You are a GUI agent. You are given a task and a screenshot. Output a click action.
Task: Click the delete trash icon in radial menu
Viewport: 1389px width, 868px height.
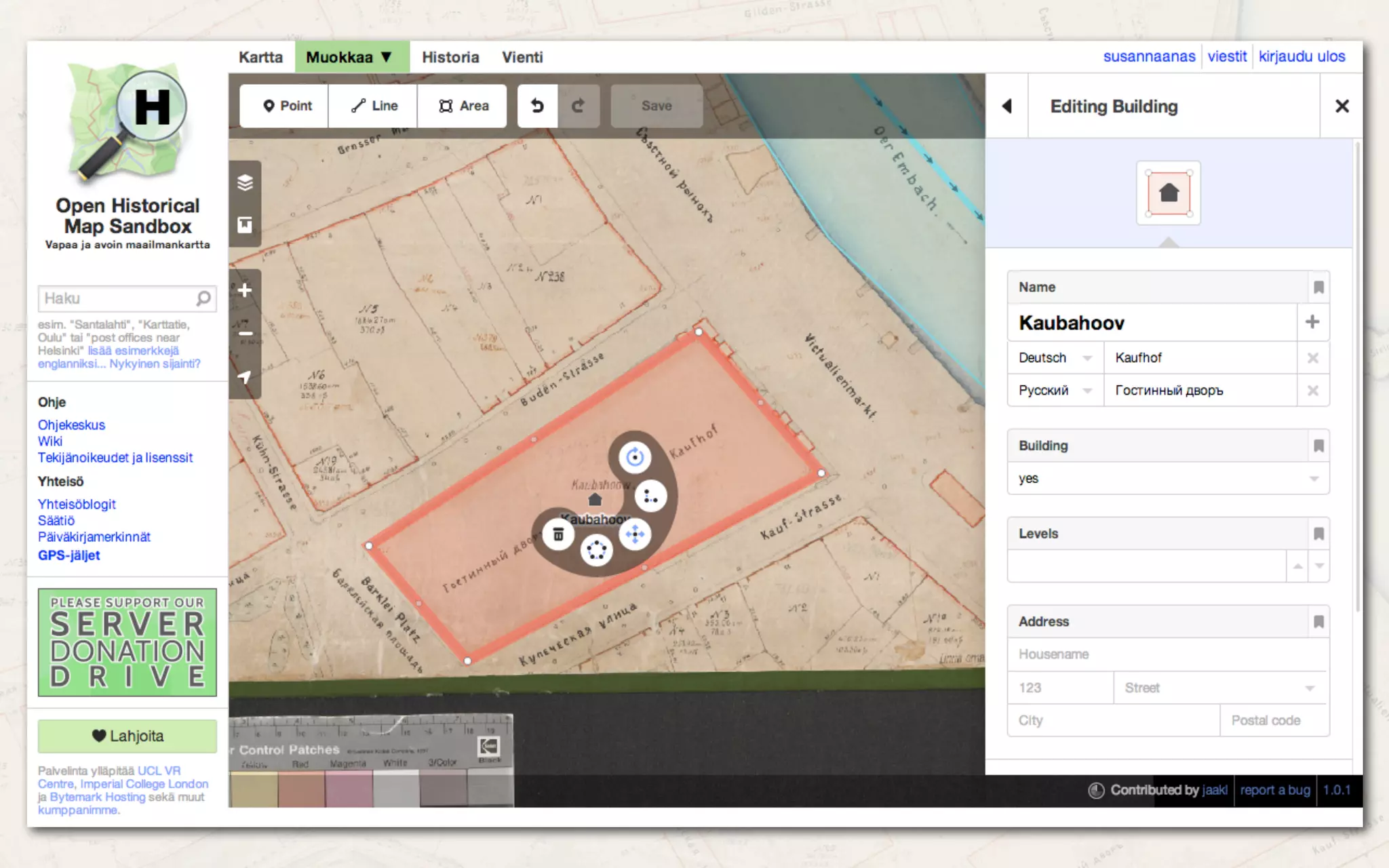tap(558, 534)
